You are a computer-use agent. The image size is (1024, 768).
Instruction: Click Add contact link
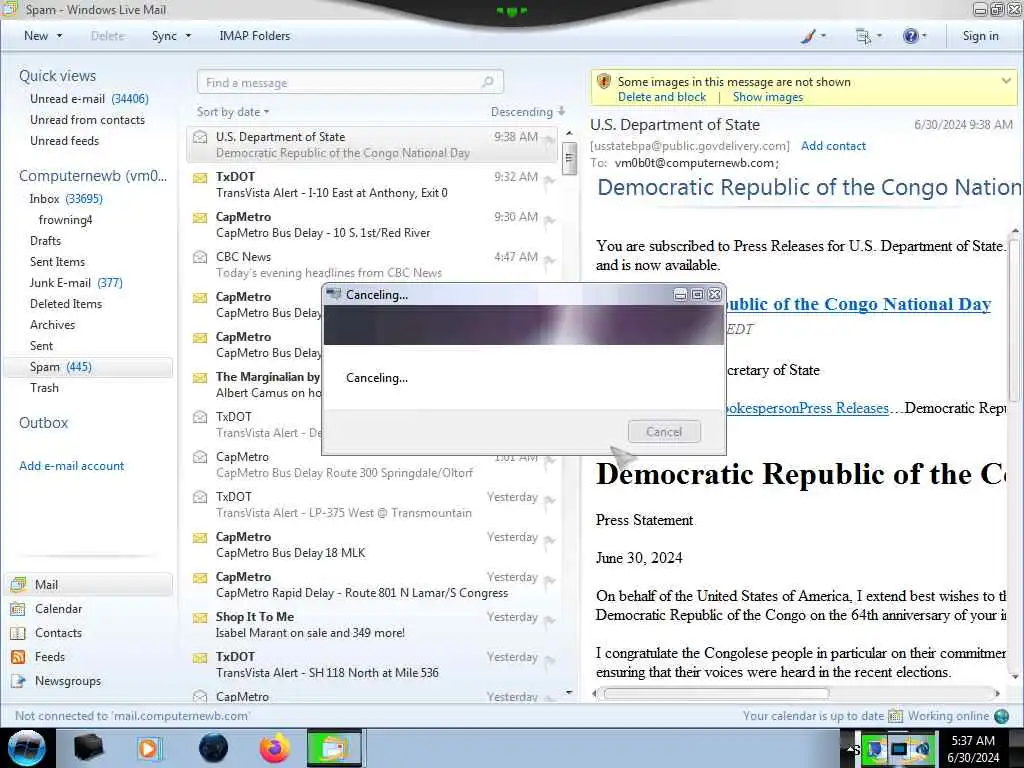pos(833,146)
